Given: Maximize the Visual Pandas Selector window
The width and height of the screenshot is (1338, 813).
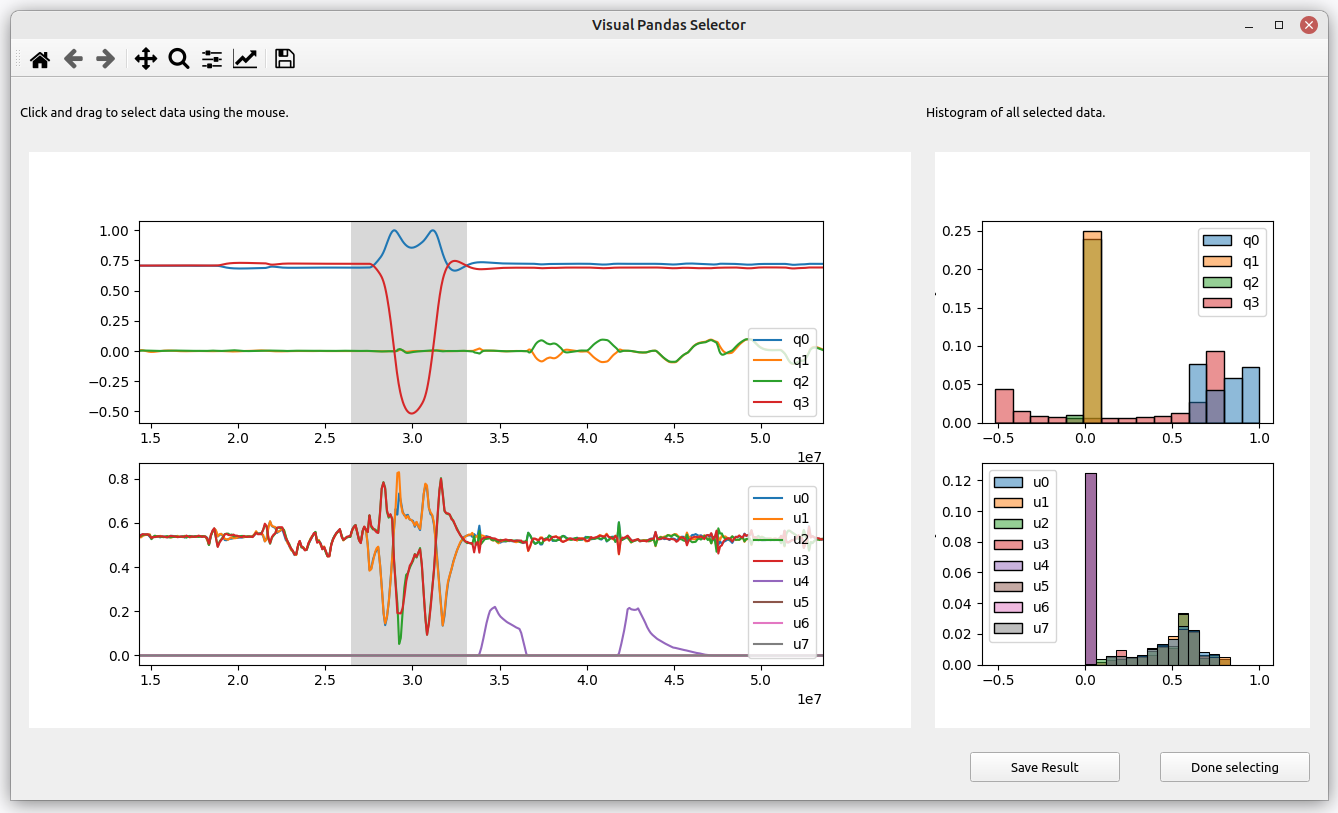Looking at the screenshot, I should (1279, 25).
